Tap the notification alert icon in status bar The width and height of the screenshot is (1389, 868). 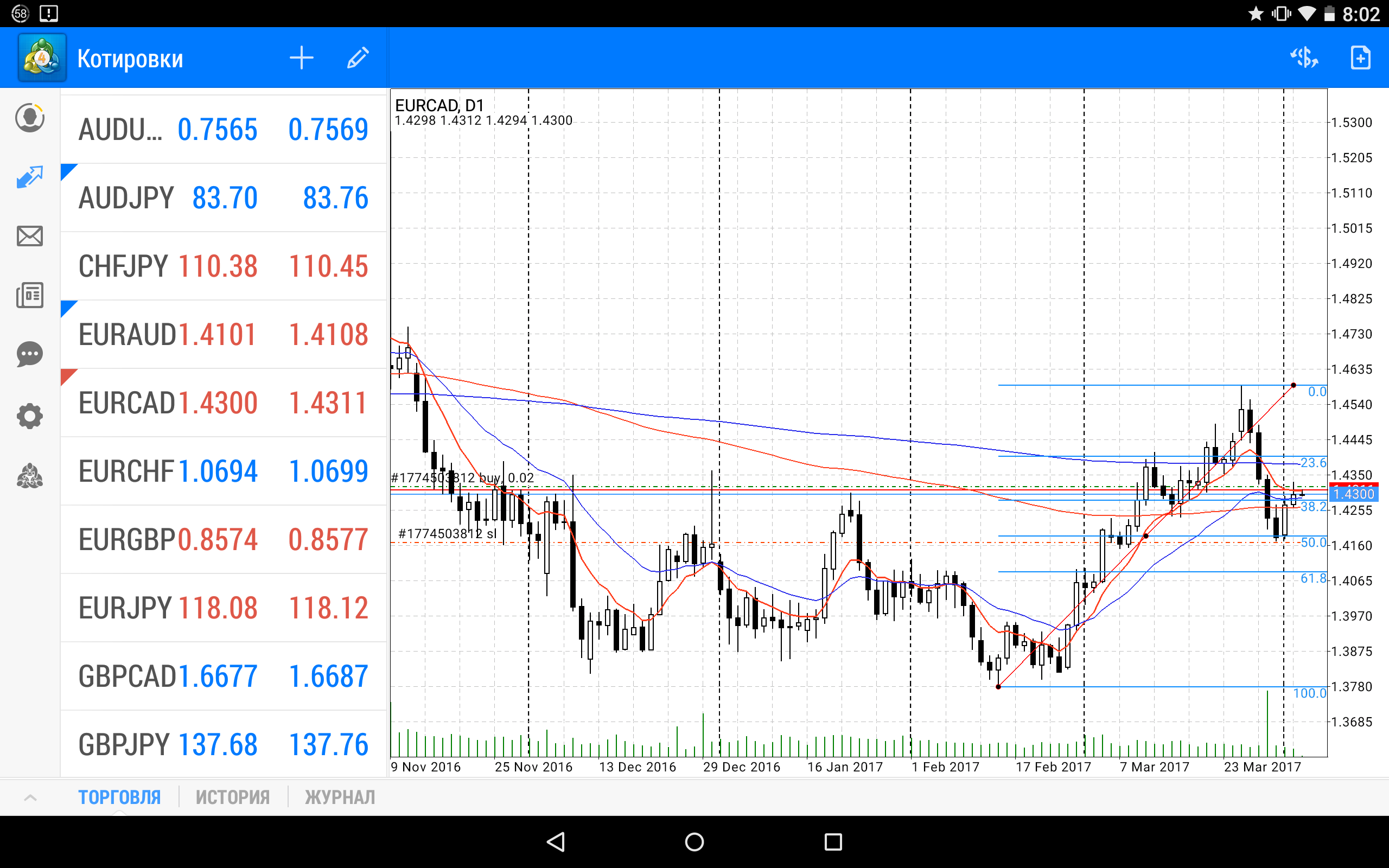click(x=49, y=13)
